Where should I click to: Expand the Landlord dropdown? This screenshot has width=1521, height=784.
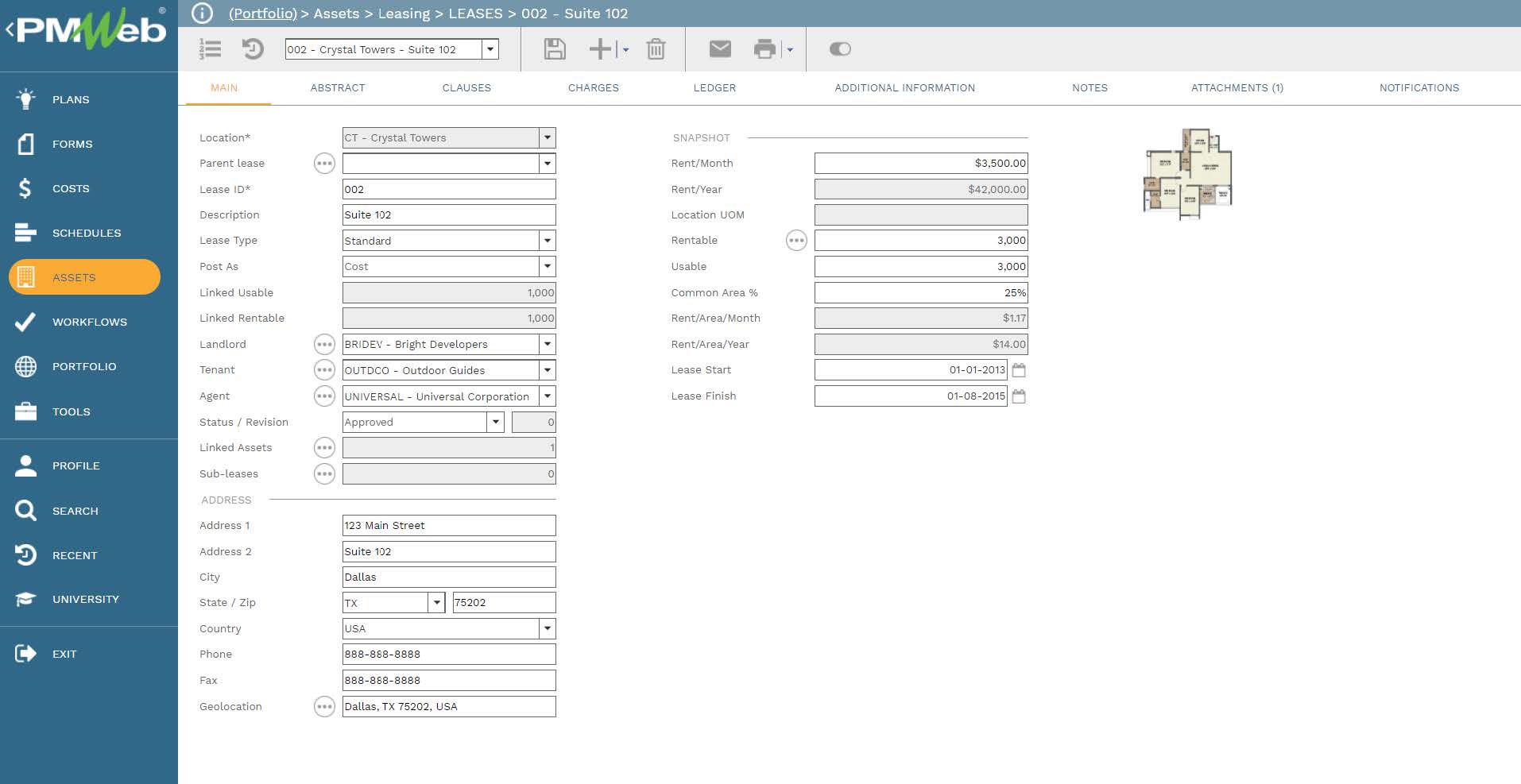(547, 344)
